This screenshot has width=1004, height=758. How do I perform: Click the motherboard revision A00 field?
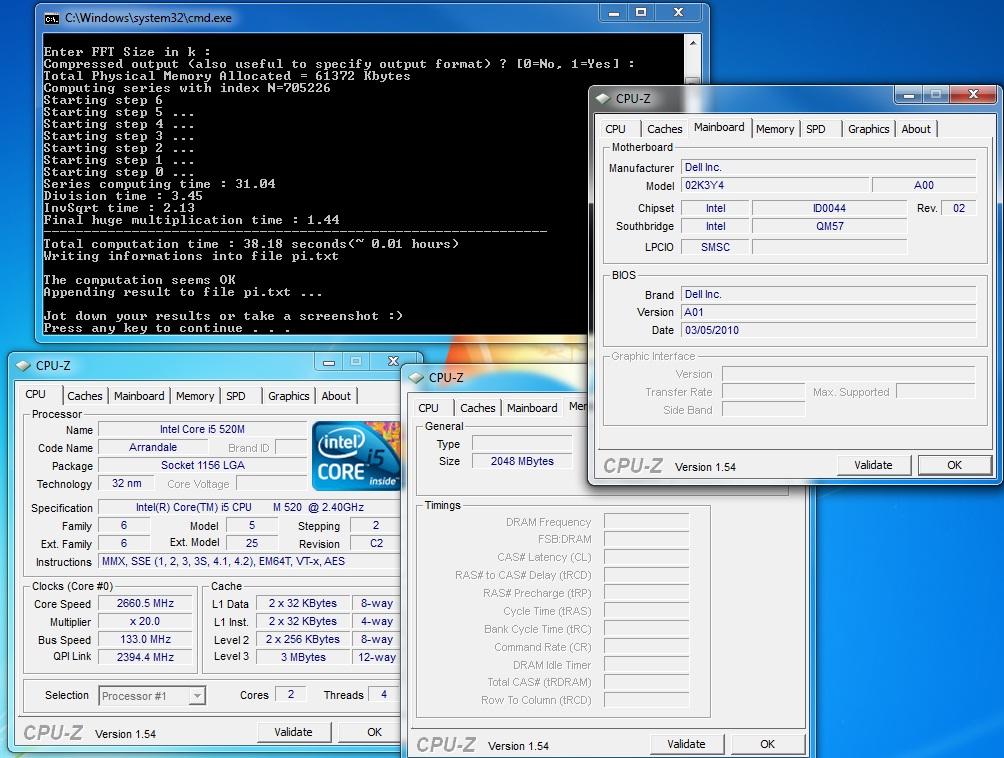point(924,186)
